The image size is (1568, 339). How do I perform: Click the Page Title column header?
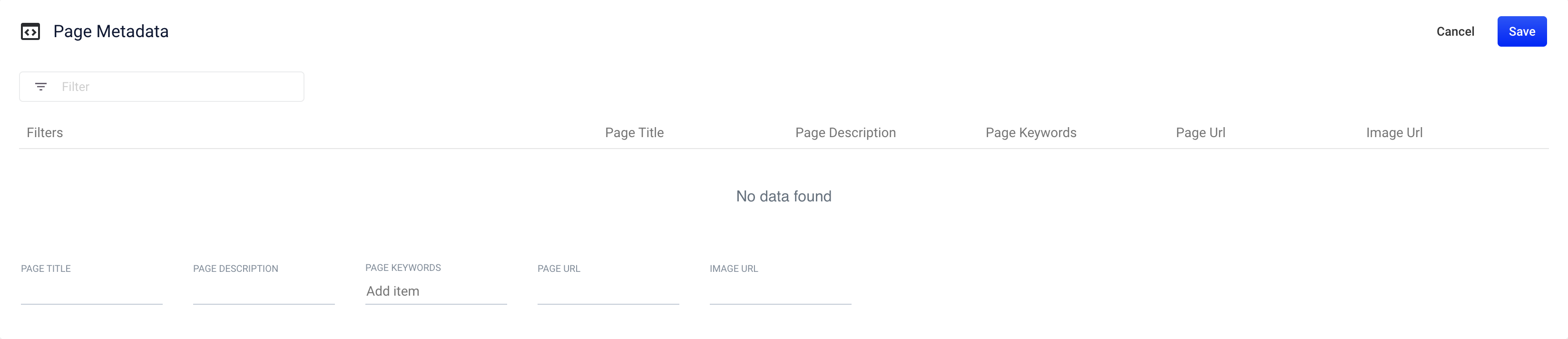[634, 132]
